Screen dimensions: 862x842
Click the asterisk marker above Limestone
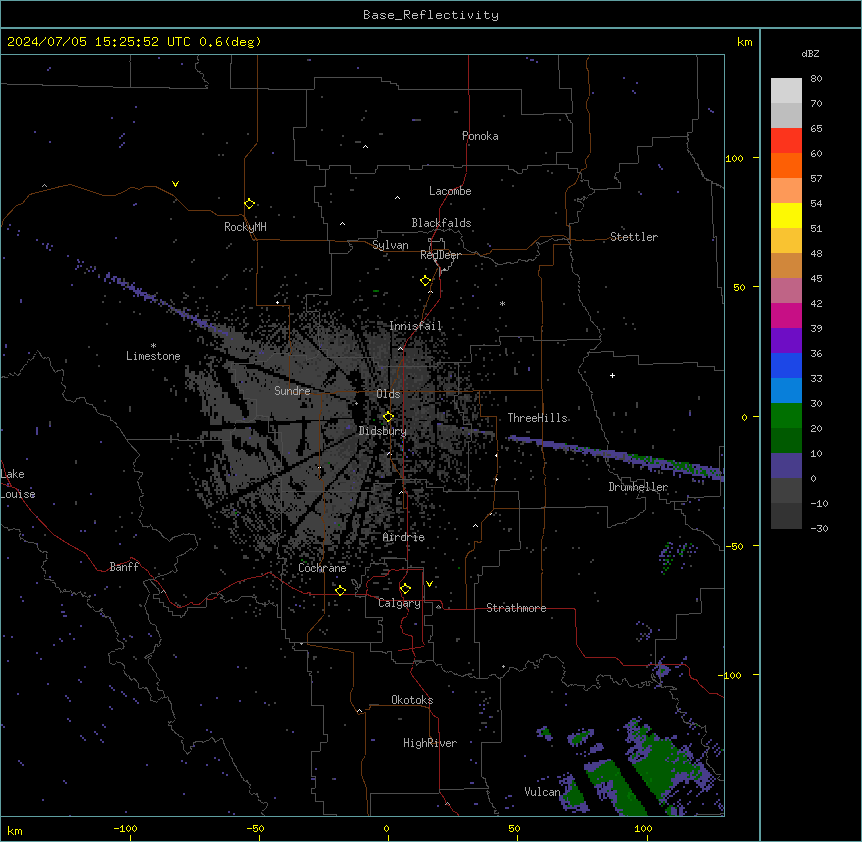point(153,346)
